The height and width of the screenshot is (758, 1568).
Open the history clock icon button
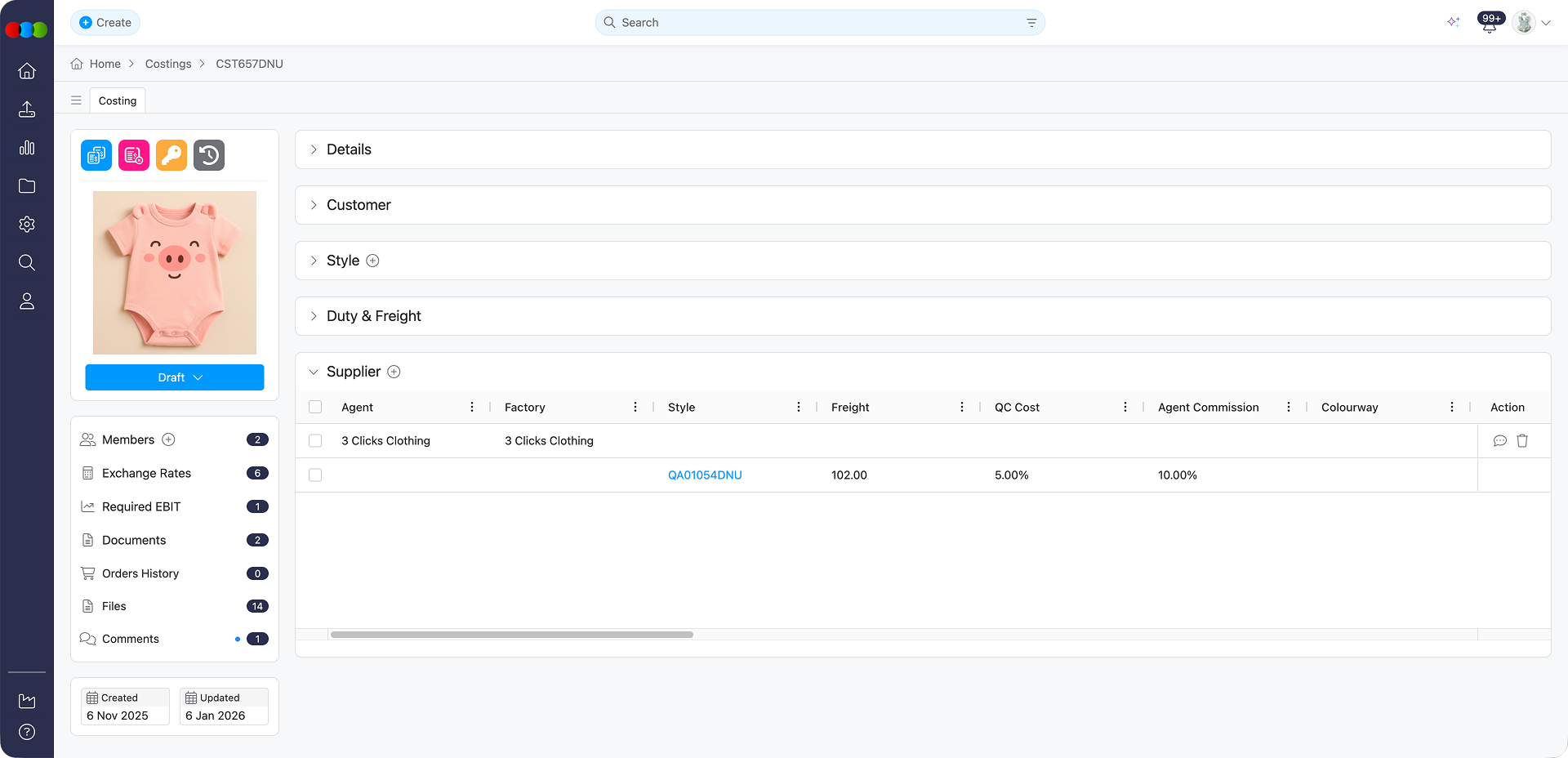(x=209, y=155)
